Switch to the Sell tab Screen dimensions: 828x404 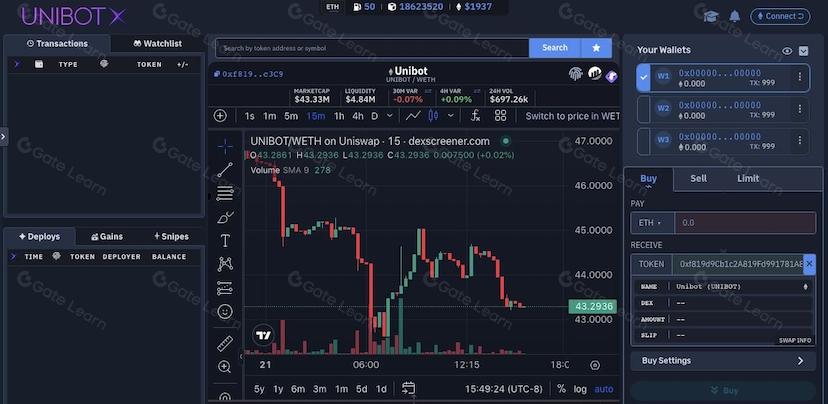(698, 178)
